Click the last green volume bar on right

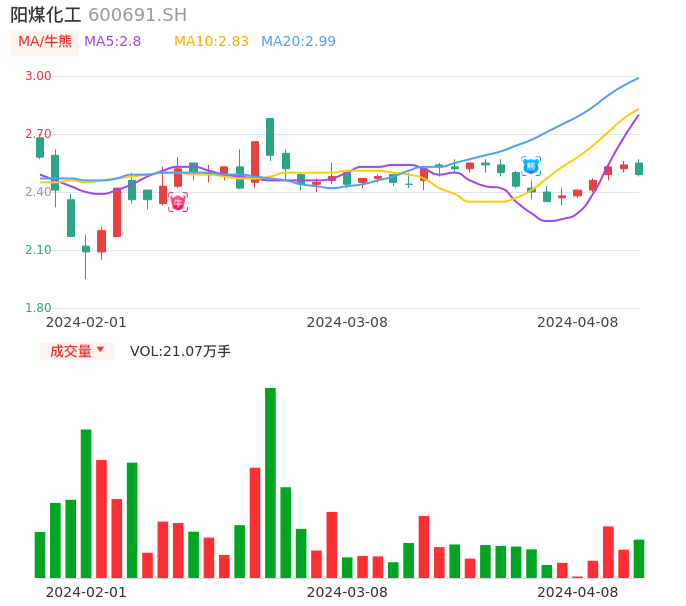[639, 559]
